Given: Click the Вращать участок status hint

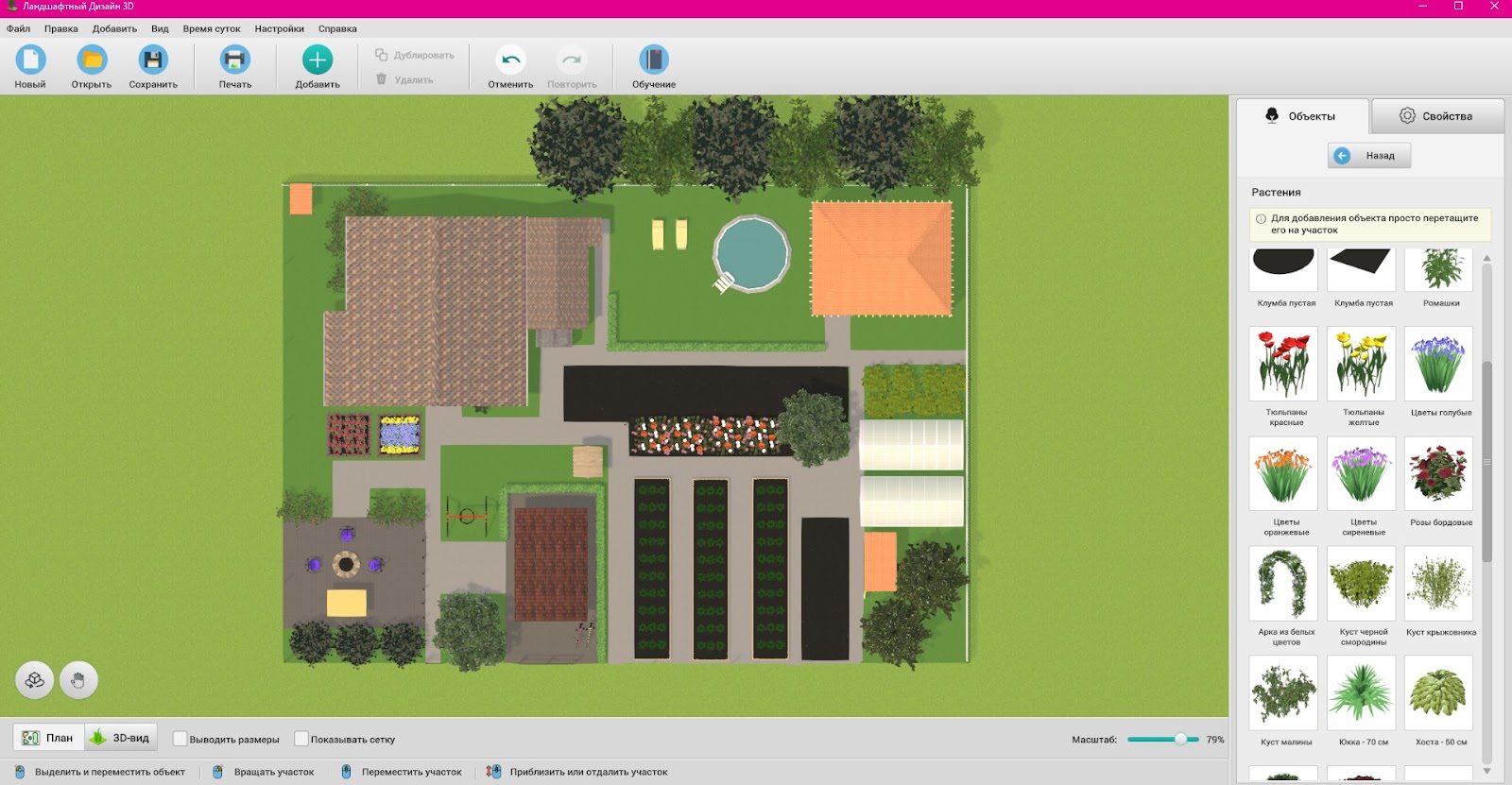Looking at the screenshot, I should [264, 772].
